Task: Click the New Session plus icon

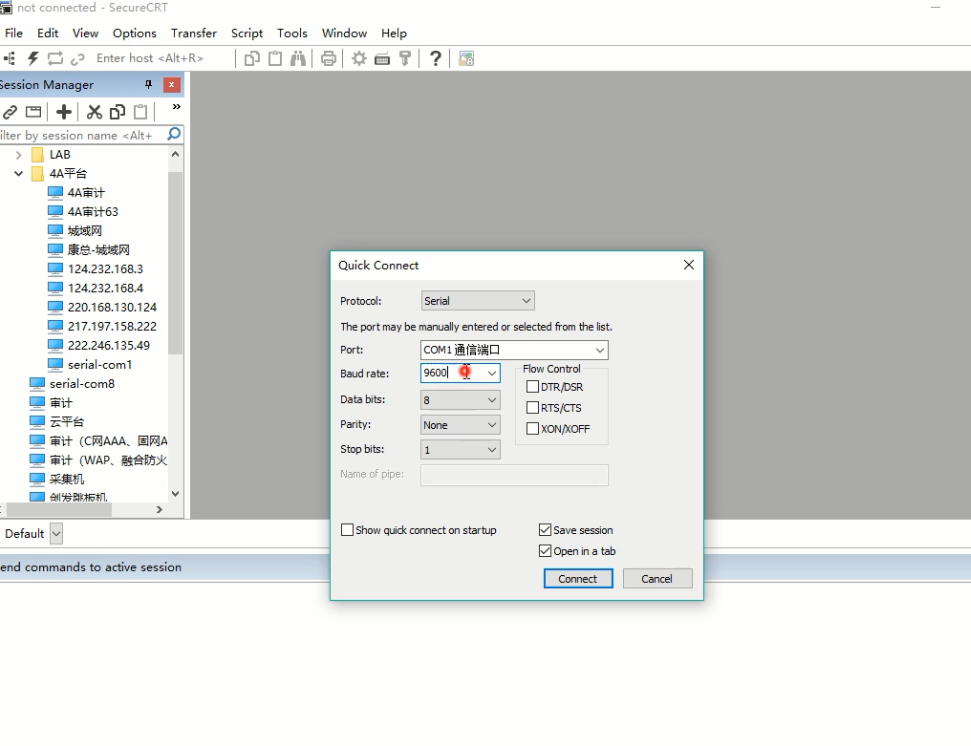Action: click(x=64, y=112)
